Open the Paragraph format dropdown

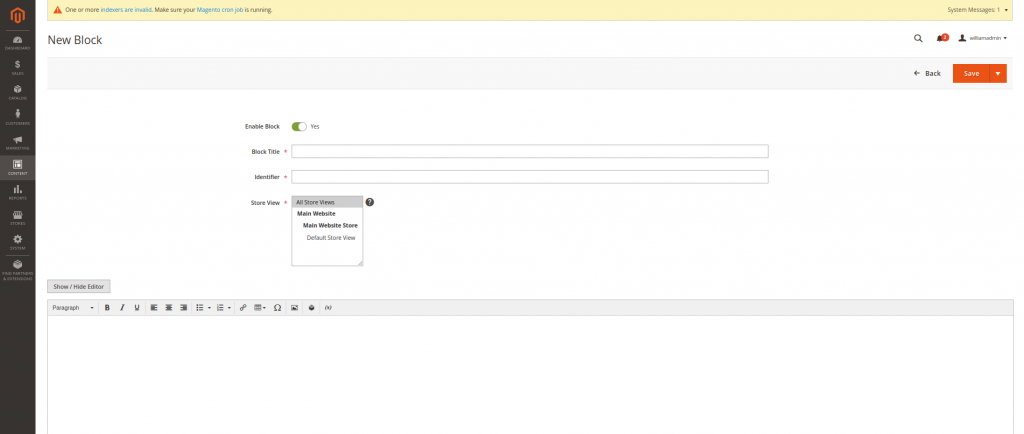[73, 308]
